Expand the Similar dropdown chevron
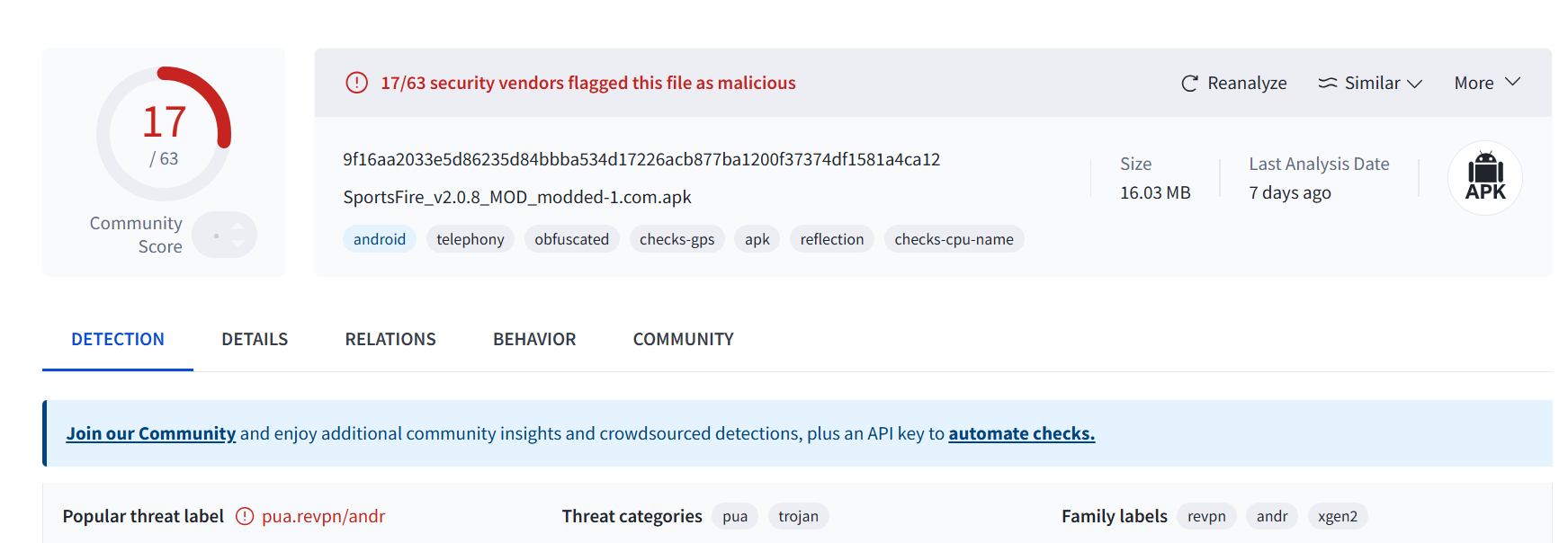Screen dimensions: 1568x543 (x=1415, y=84)
